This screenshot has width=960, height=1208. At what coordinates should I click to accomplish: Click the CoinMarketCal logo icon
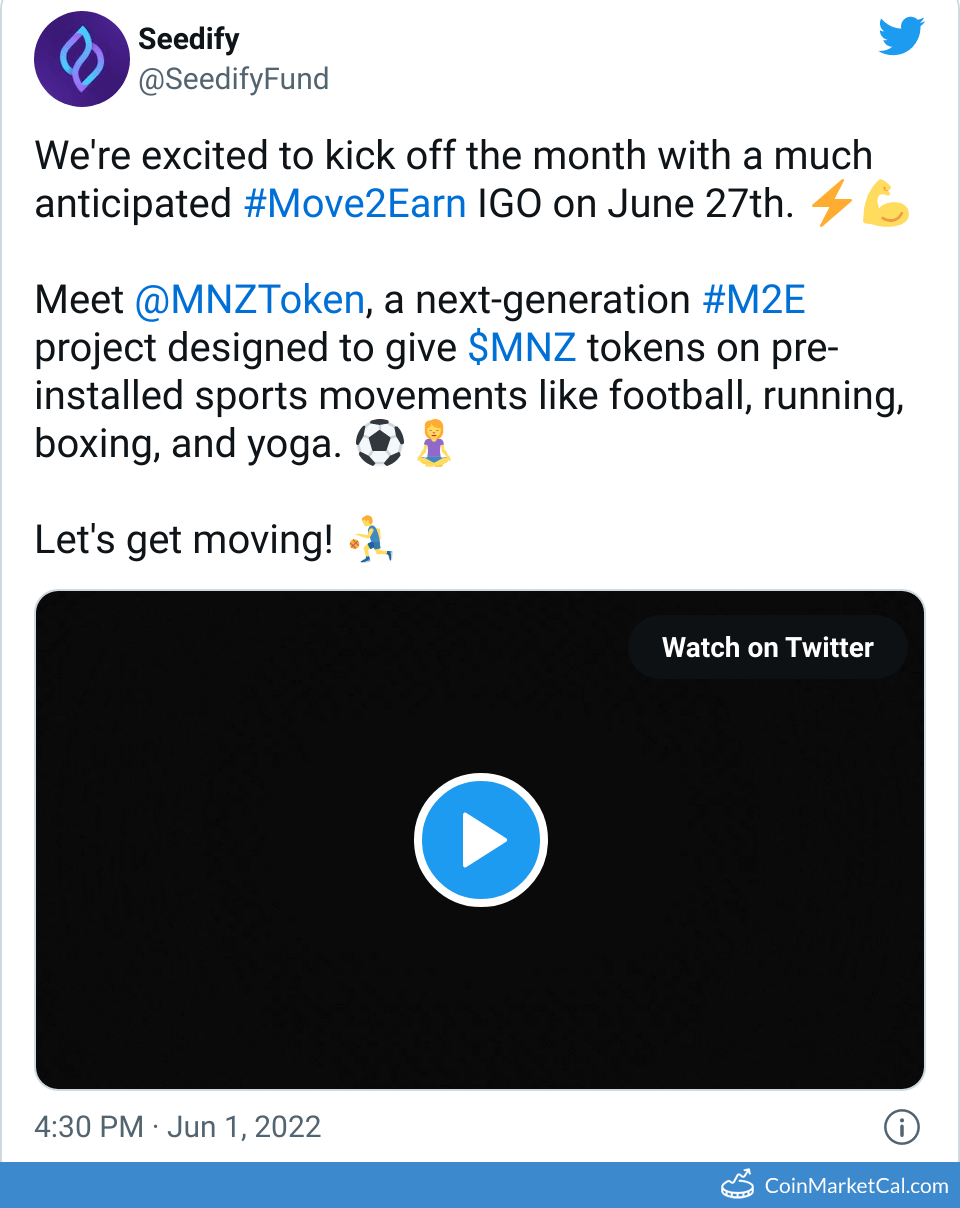[738, 1185]
